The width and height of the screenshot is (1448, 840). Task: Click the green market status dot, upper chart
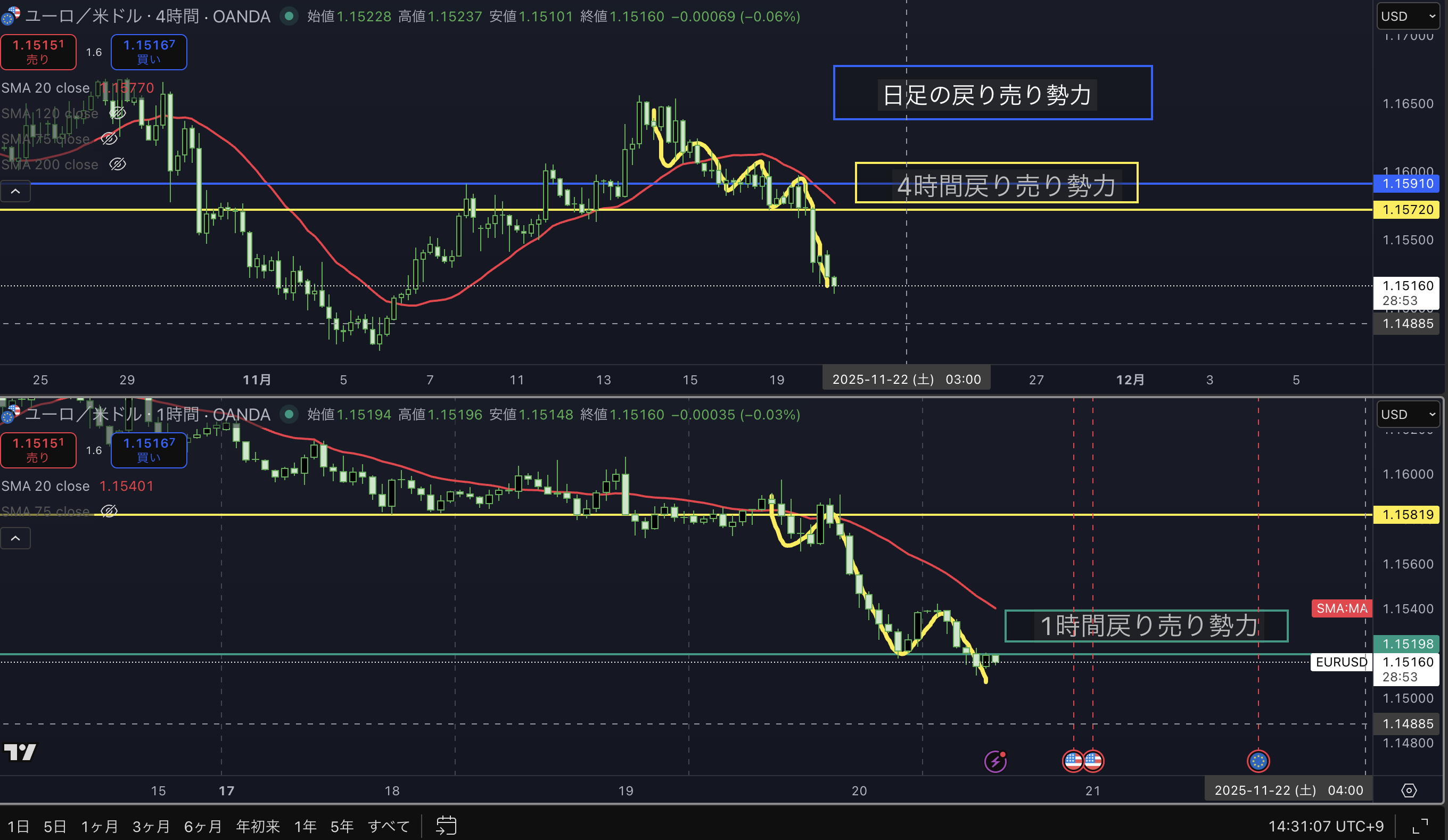tap(290, 16)
